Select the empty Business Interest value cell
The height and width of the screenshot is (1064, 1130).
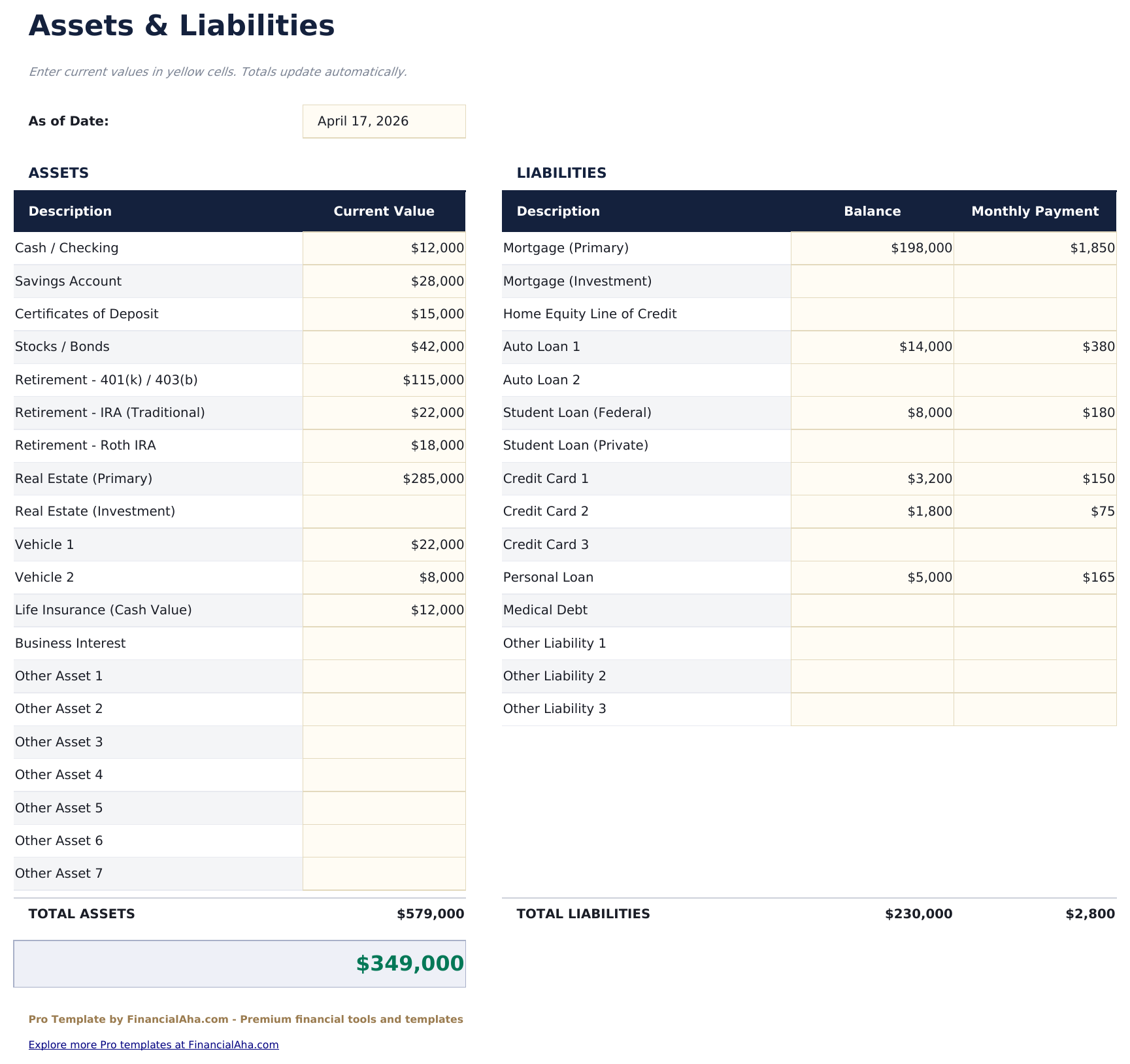pyautogui.click(x=384, y=643)
